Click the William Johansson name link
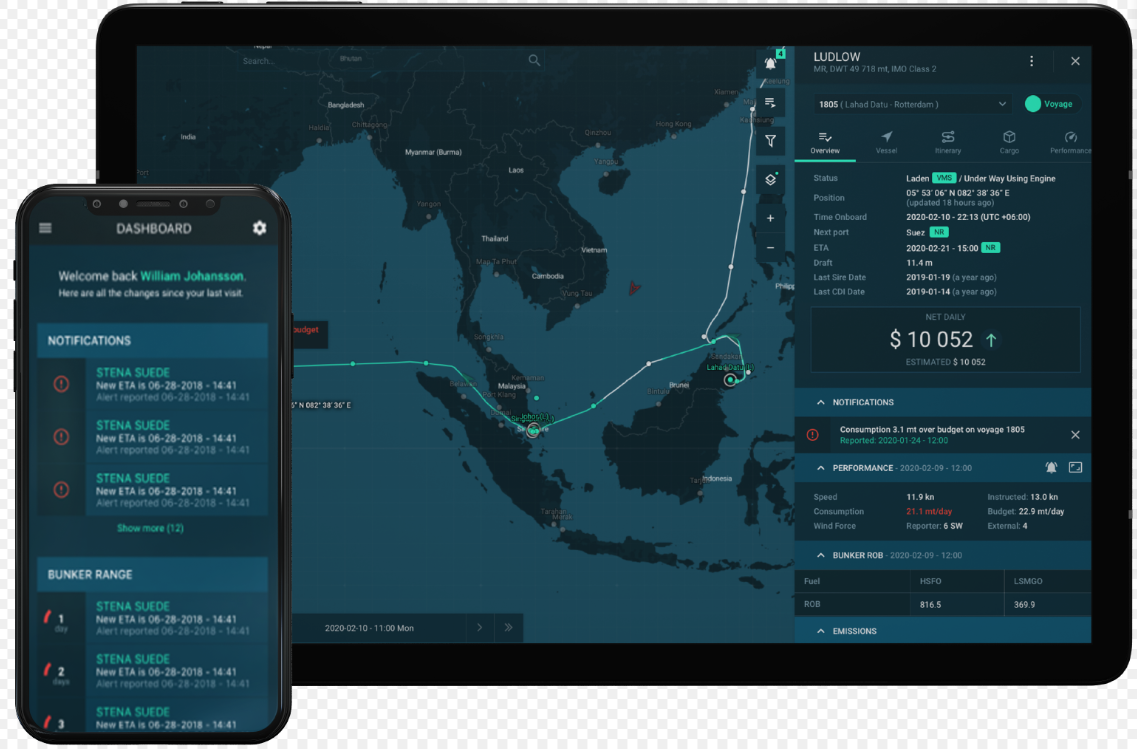Screen dimensions: 1137x749 [192, 276]
